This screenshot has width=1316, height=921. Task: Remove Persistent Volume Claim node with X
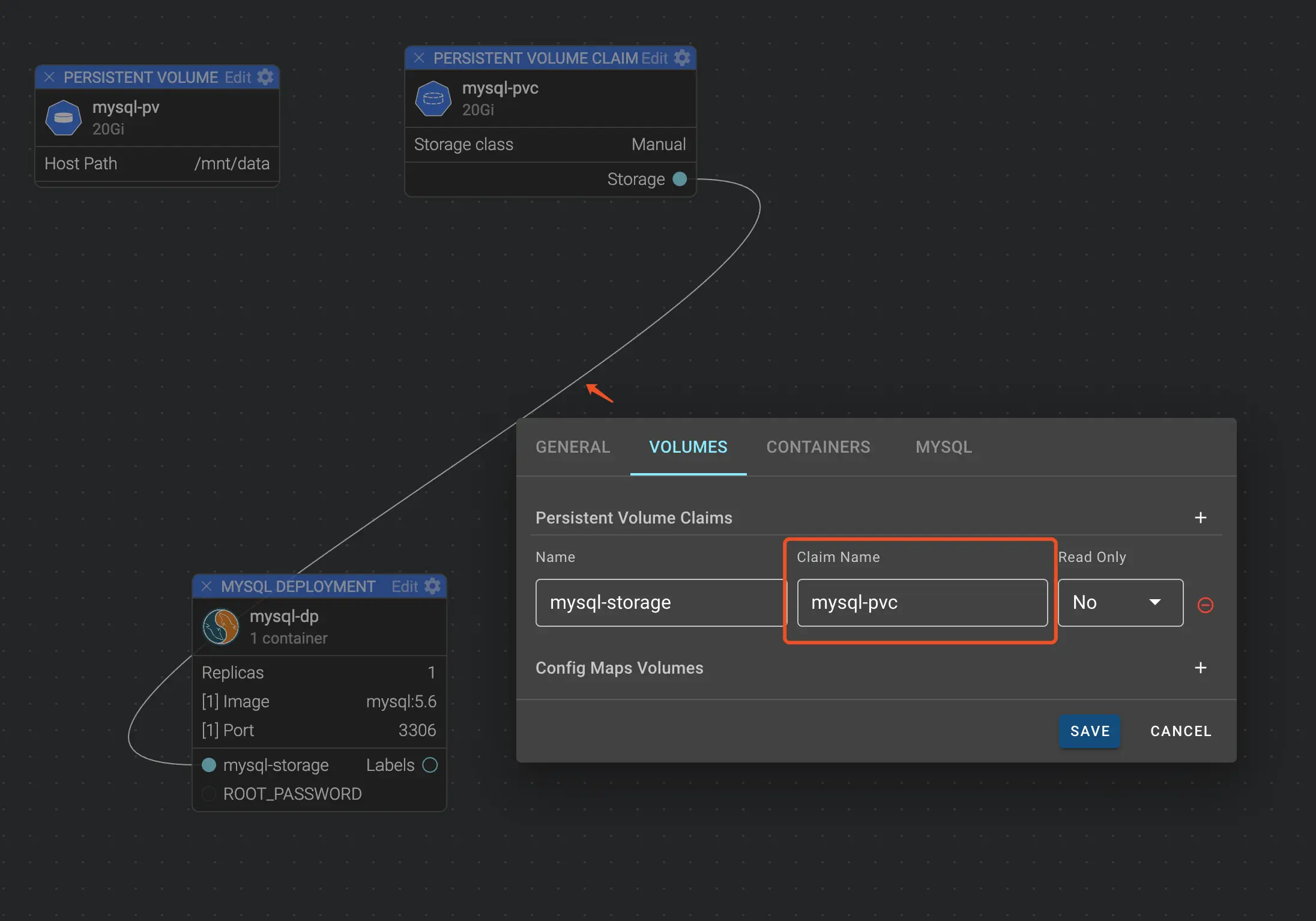click(x=419, y=58)
